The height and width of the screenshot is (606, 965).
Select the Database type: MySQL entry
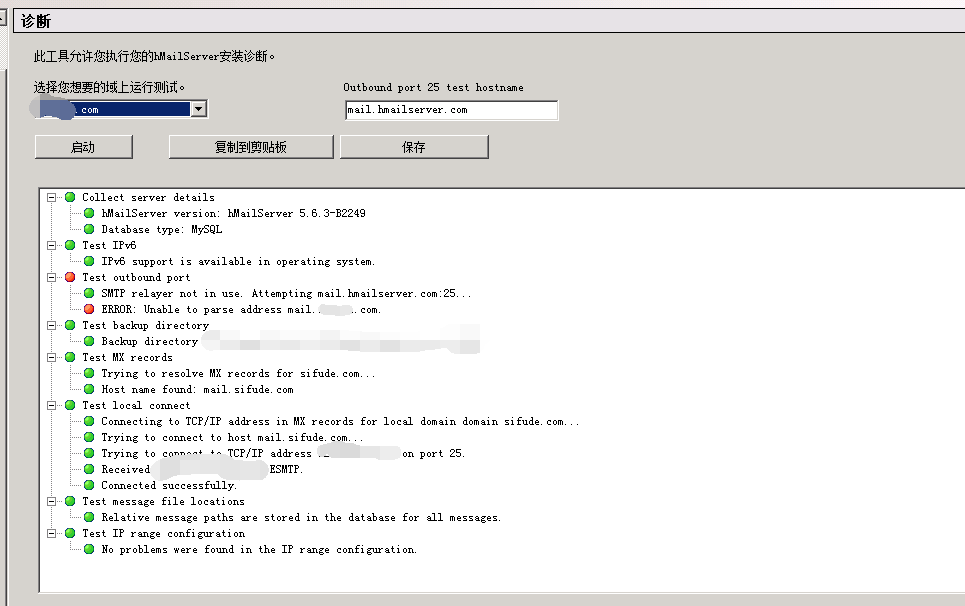click(161, 229)
